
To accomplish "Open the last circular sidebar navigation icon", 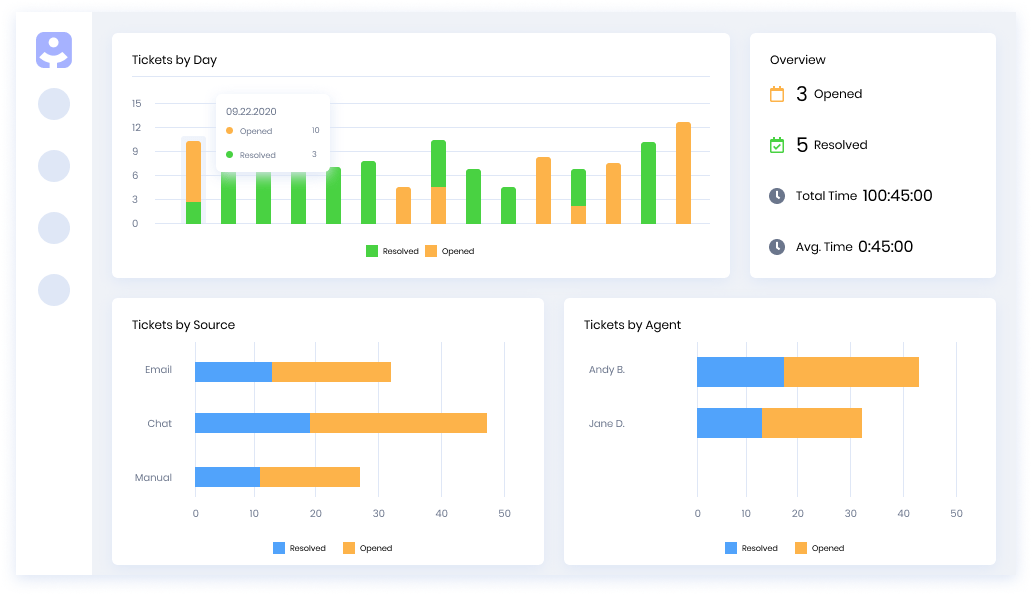I will (x=54, y=290).
